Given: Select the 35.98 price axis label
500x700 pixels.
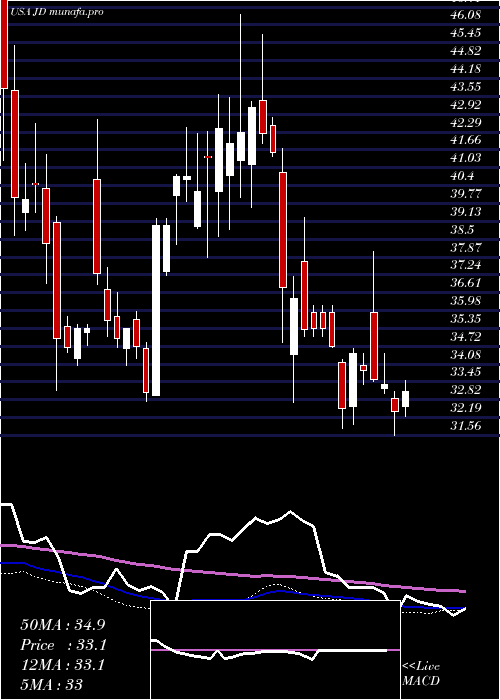Looking at the screenshot, I should pyautogui.click(x=466, y=300).
